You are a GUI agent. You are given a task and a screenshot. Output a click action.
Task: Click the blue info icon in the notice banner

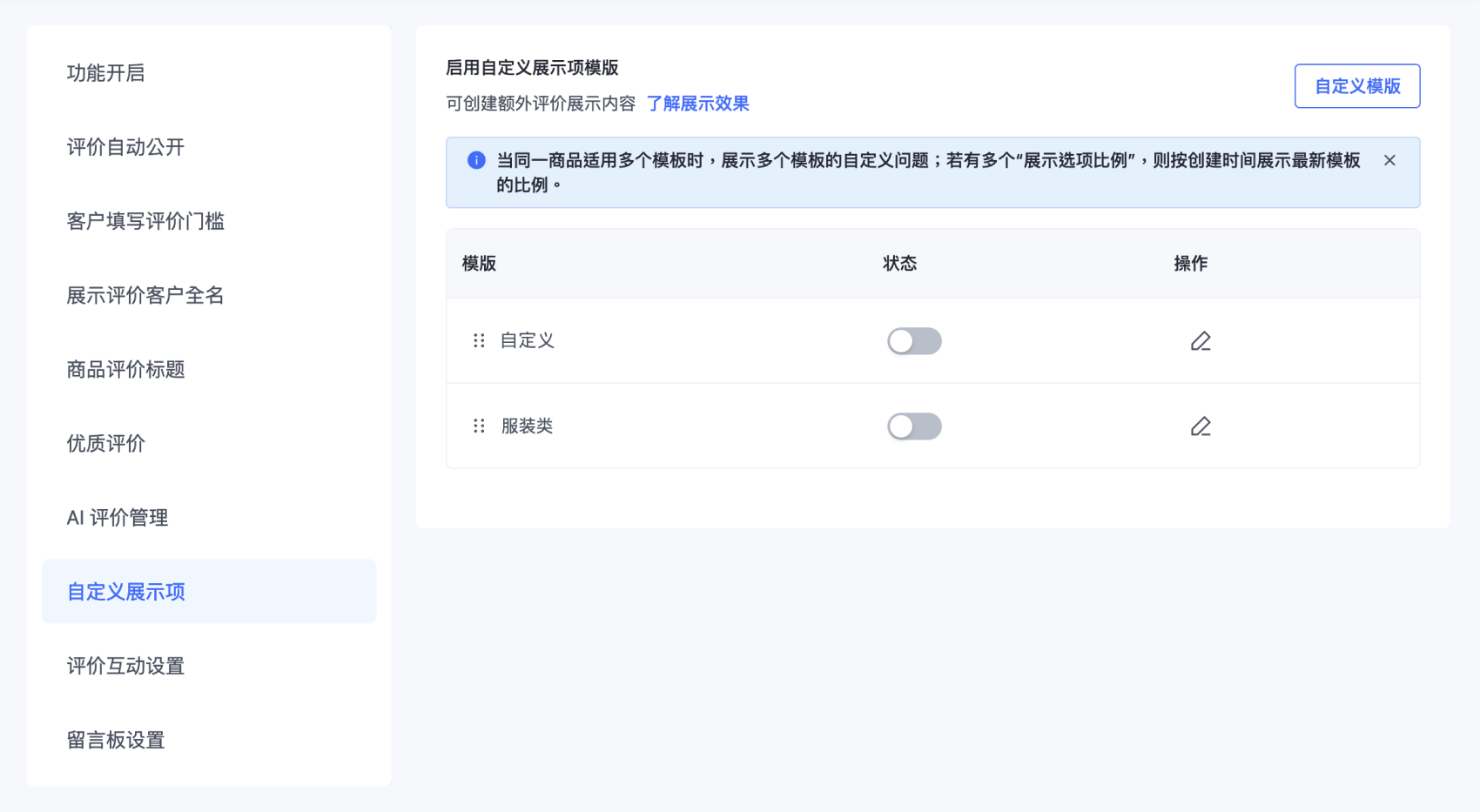476,160
